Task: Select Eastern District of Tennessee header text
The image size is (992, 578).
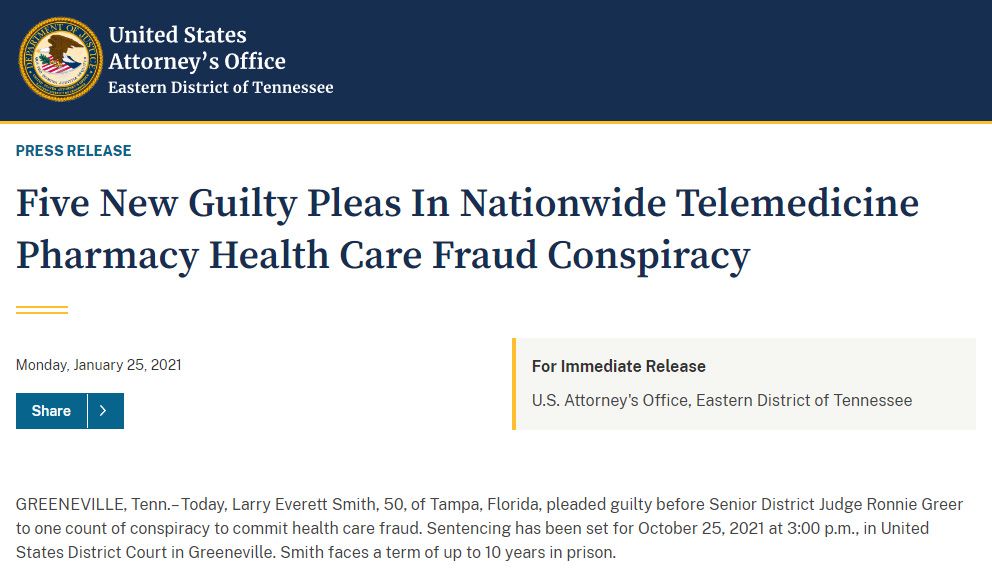Action: (x=220, y=87)
